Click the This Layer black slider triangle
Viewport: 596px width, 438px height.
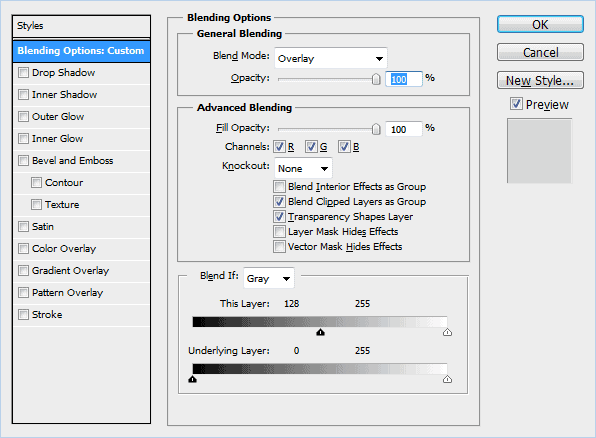pos(320,332)
